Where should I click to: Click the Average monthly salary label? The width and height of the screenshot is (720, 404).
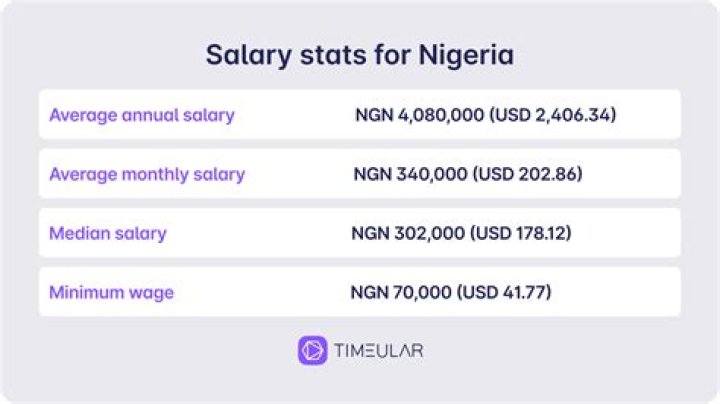(147, 174)
